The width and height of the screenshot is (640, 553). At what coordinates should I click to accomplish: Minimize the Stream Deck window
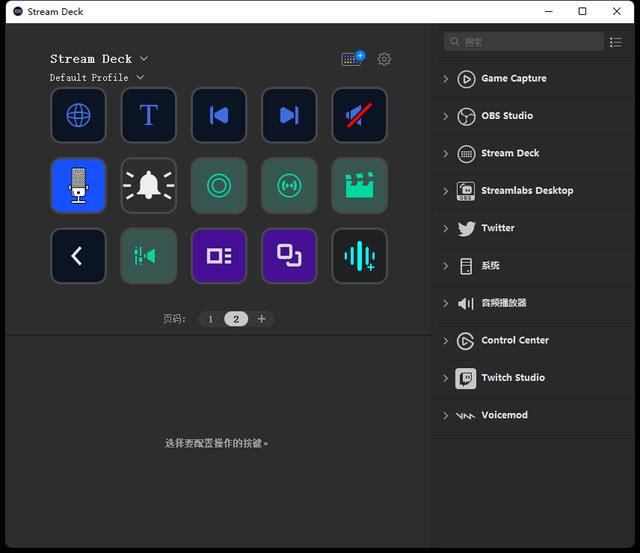click(549, 11)
